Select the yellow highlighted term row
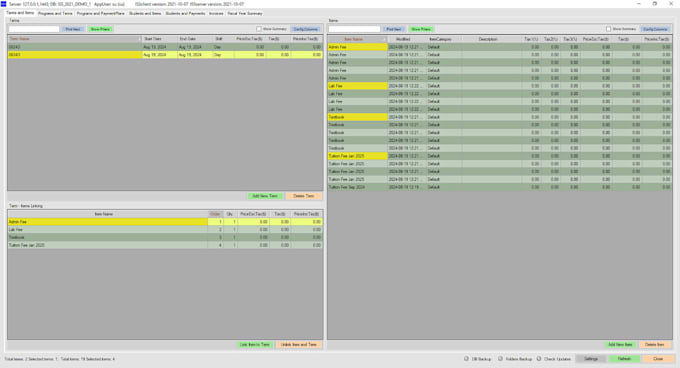The width and height of the screenshot is (680, 368). (165, 55)
